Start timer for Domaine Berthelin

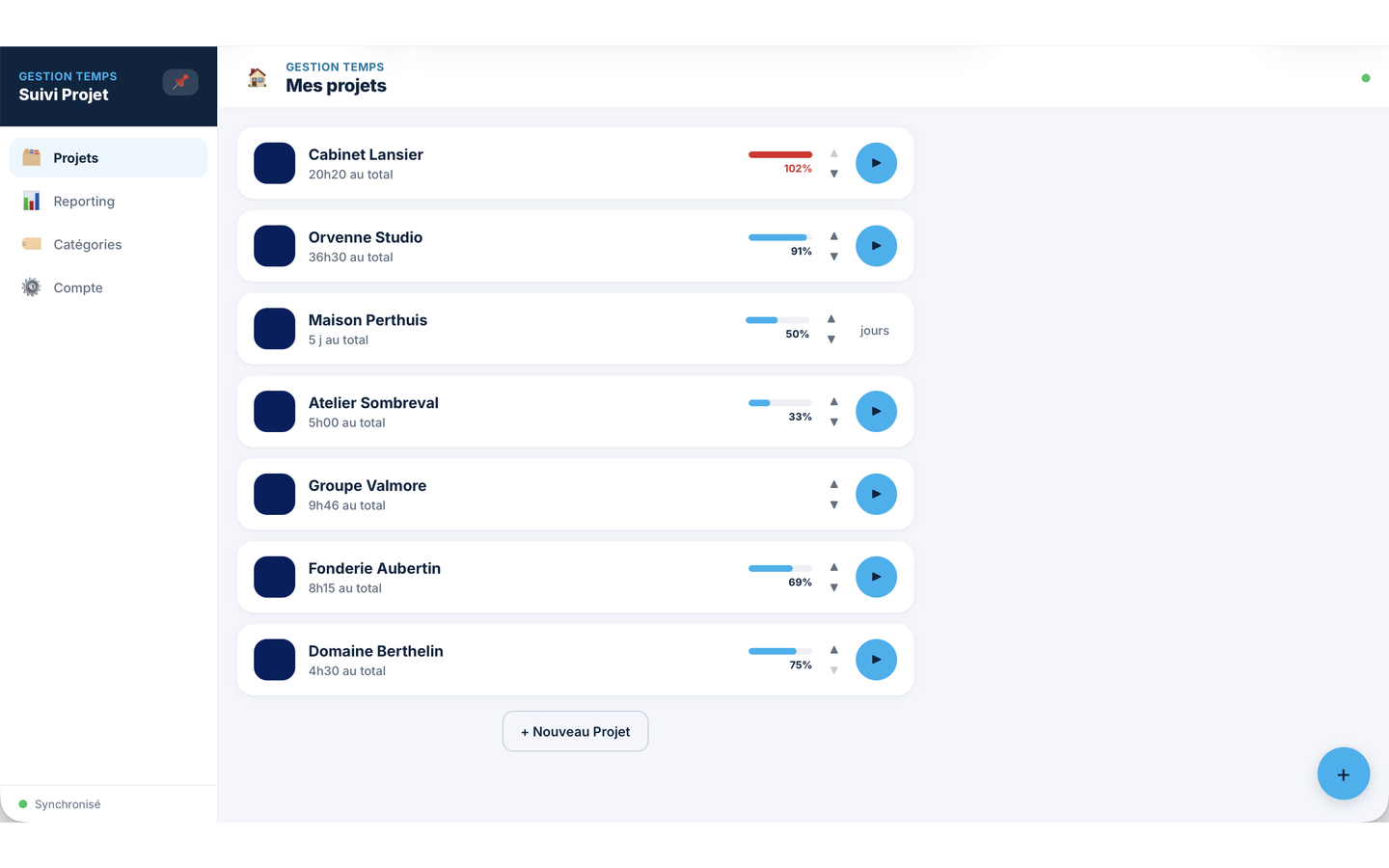point(876,660)
